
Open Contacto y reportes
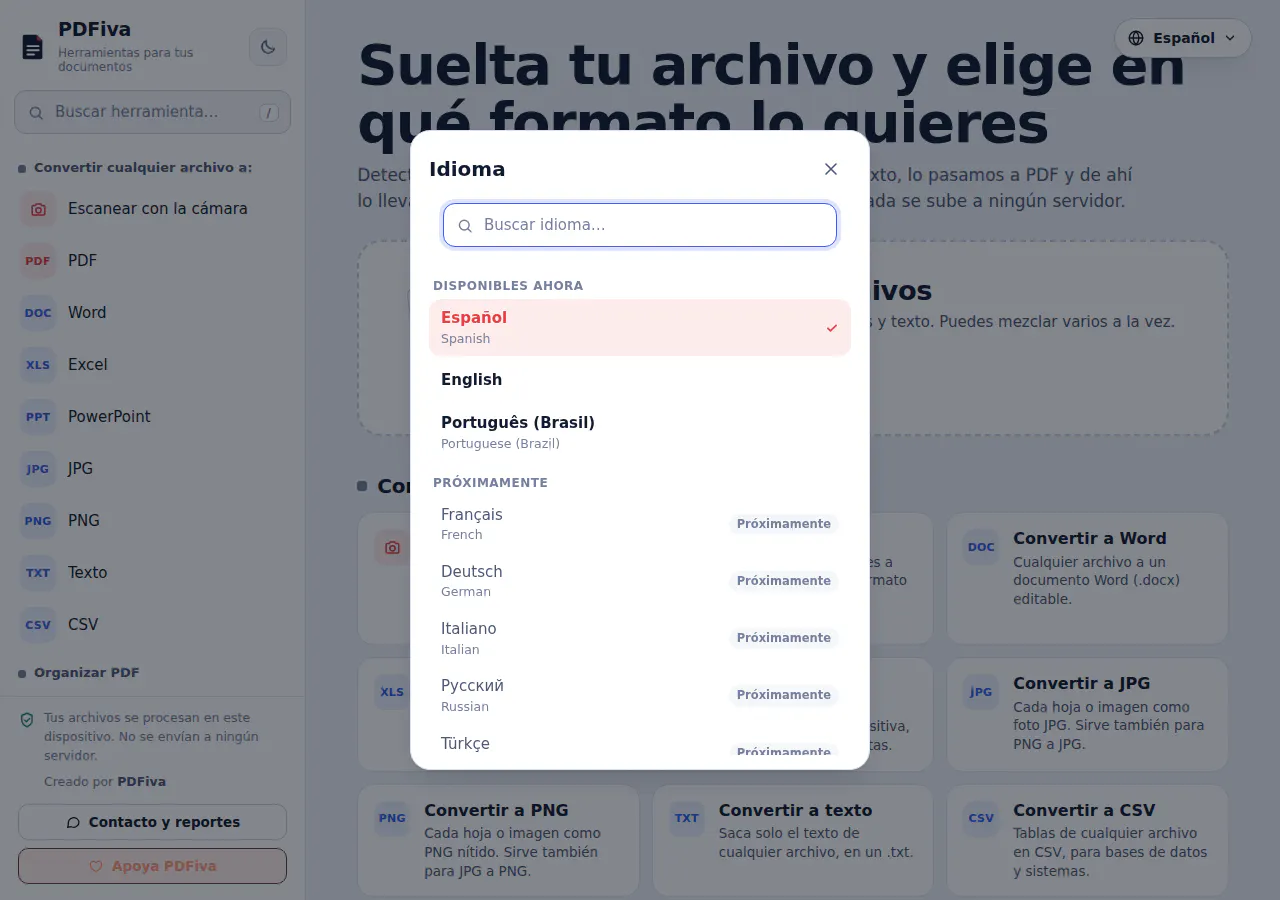click(x=152, y=822)
